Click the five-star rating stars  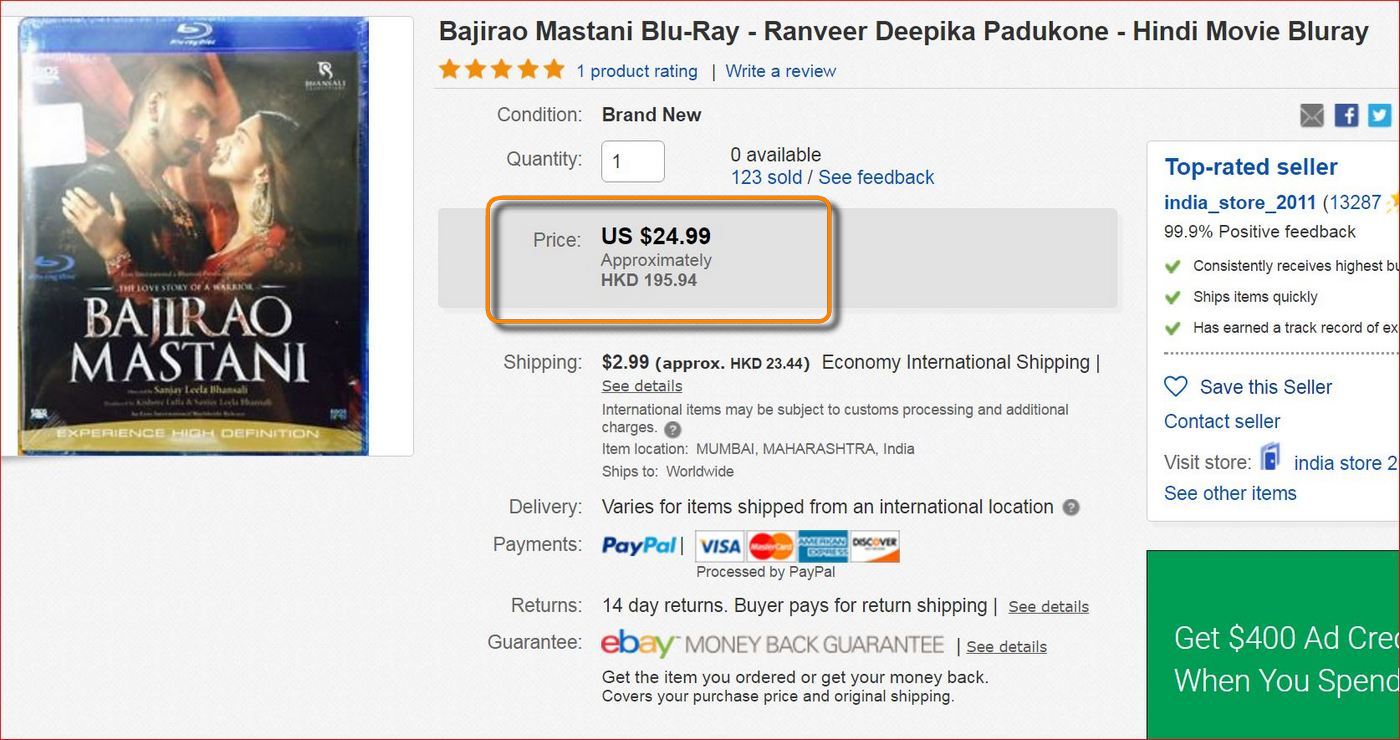[x=501, y=70]
